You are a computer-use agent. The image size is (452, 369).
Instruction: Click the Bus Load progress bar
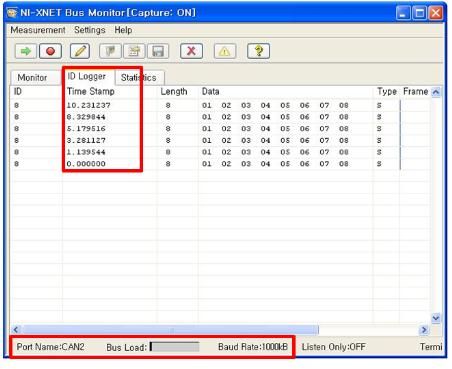(174, 347)
